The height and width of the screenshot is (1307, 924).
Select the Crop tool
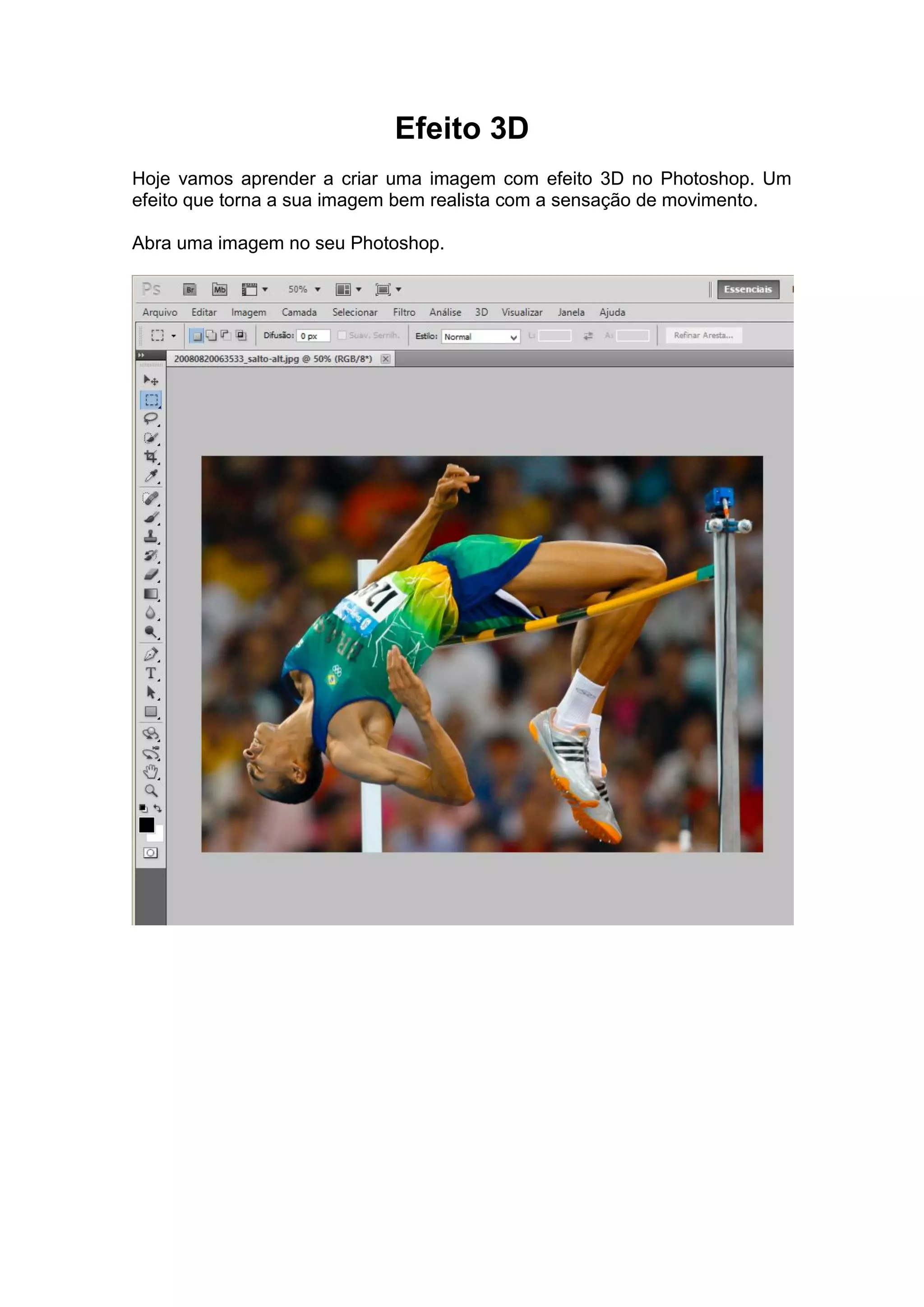[150, 457]
